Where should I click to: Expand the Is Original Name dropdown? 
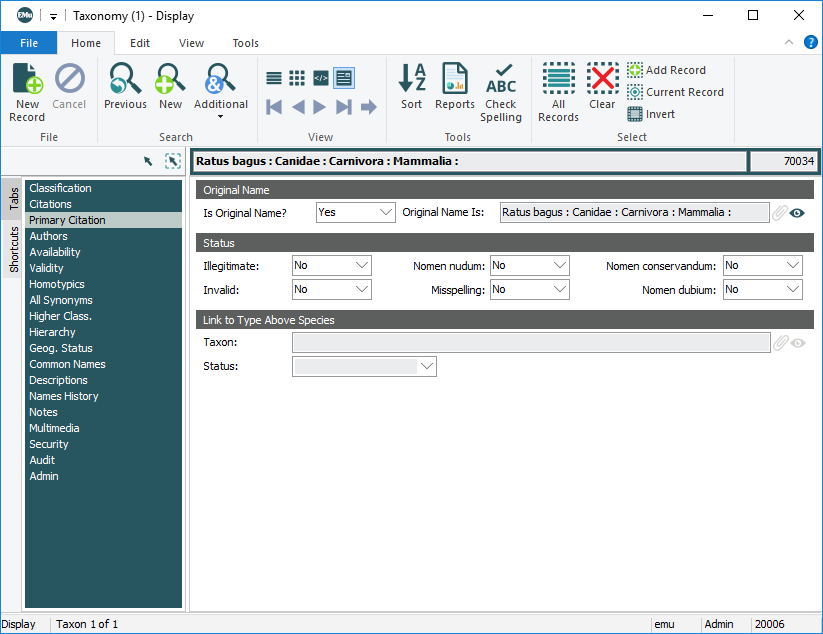[x=386, y=212]
